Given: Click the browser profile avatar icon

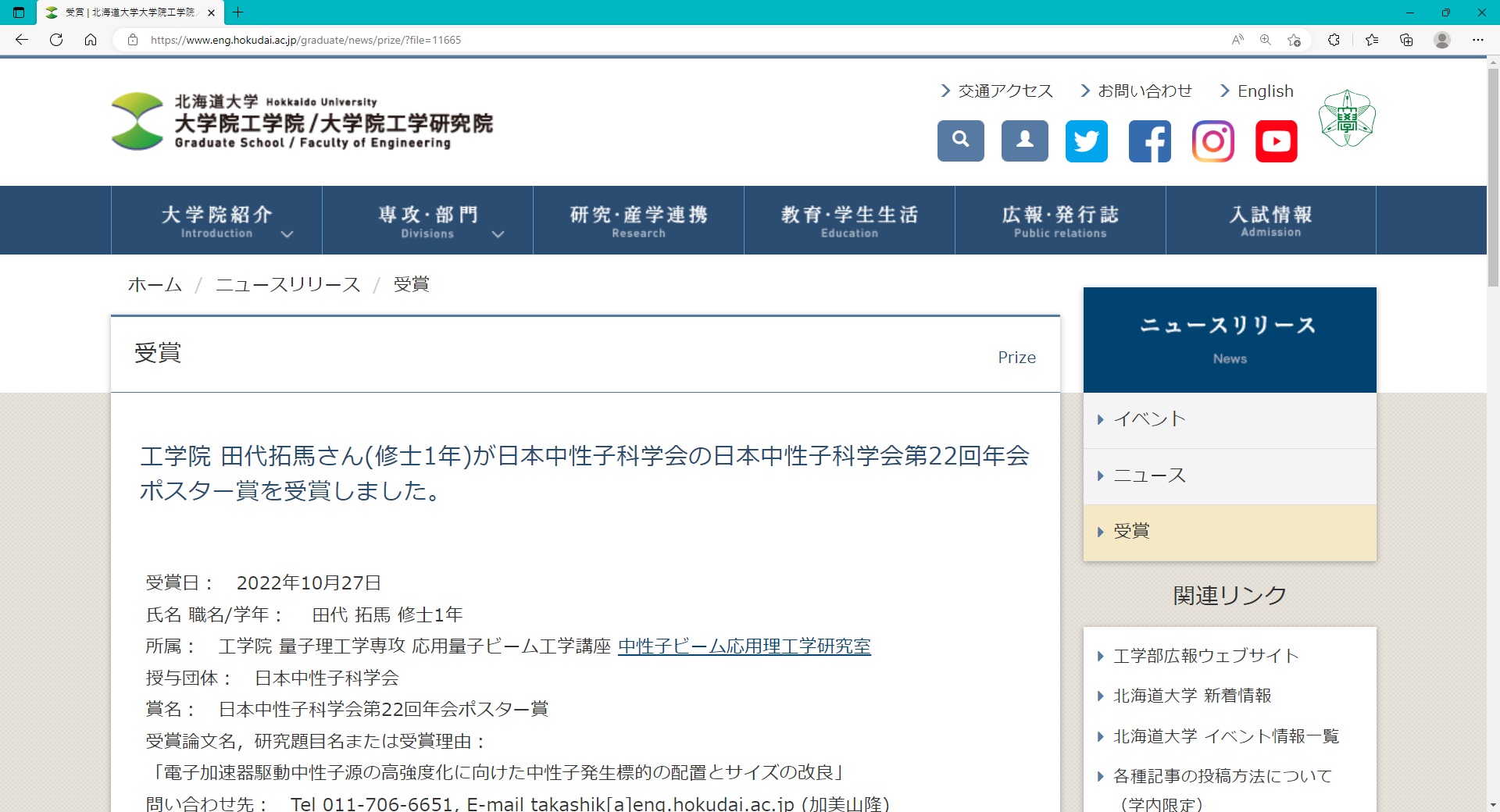Looking at the screenshot, I should 1442,40.
